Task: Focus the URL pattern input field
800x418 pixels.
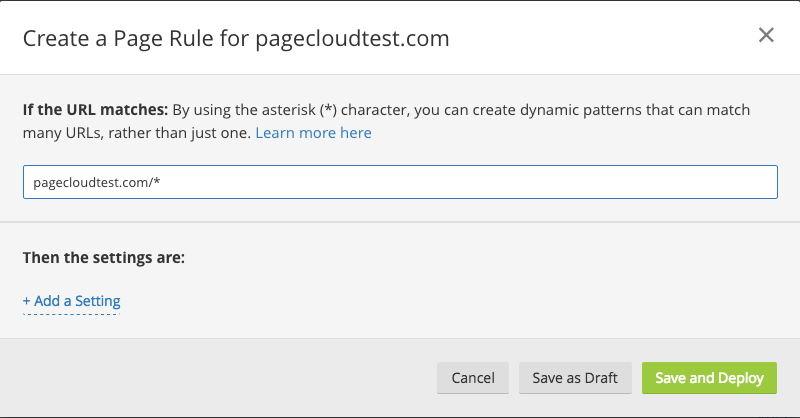Action: 400,183
